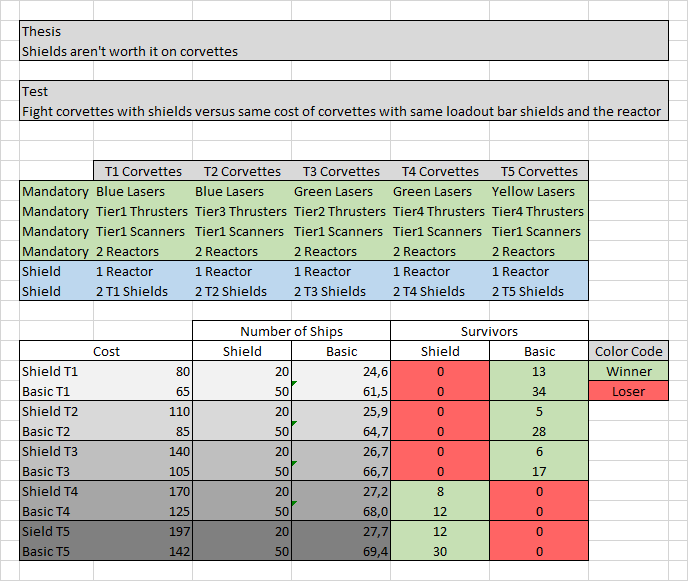Image resolution: width=688 pixels, height=581 pixels.
Task: Select the "Shields aren't worth it on corvettes" cell
Action: point(130,51)
